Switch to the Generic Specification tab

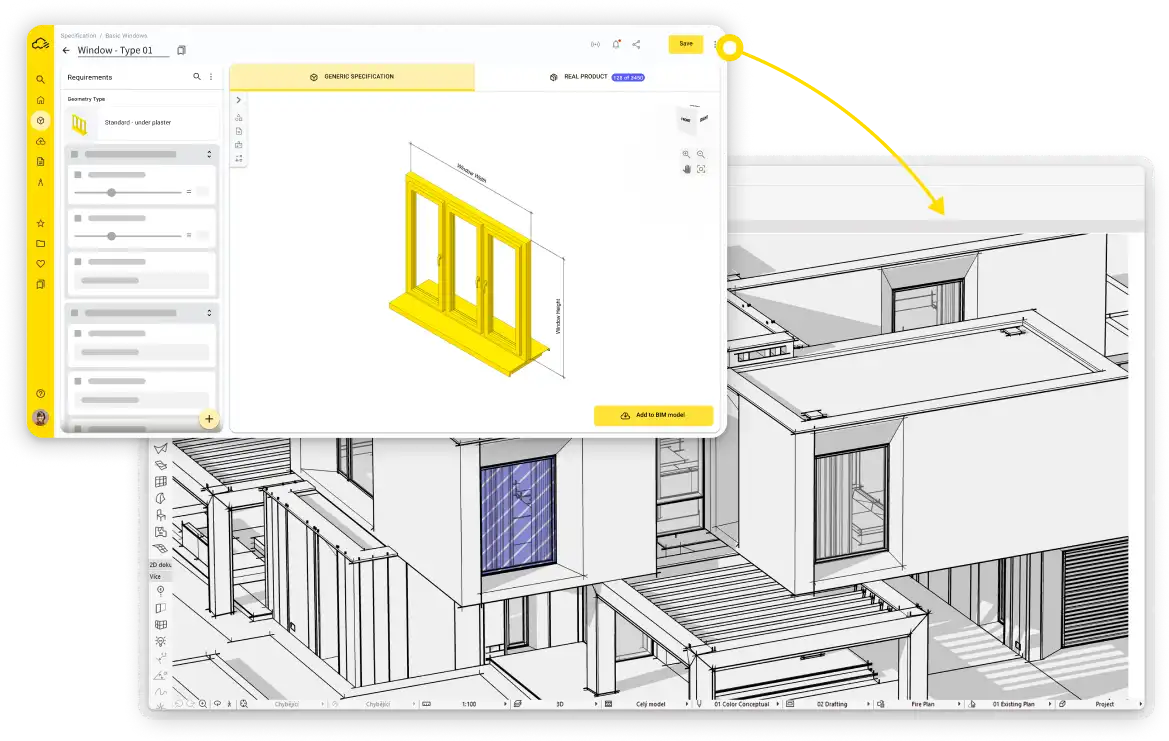(x=352, y=77)
